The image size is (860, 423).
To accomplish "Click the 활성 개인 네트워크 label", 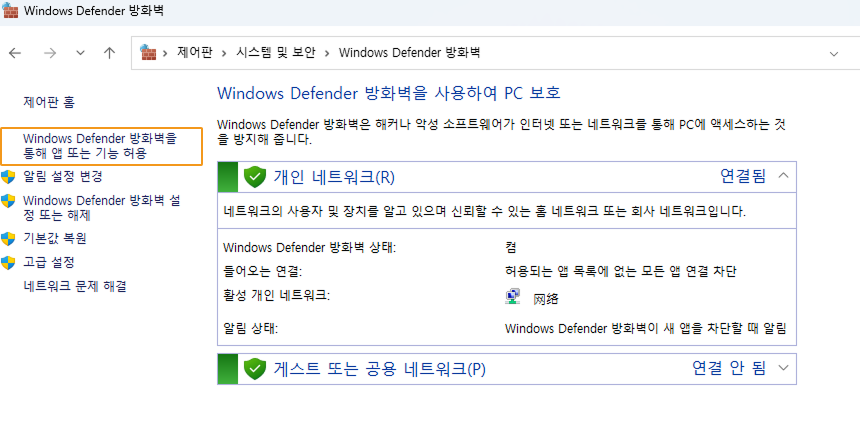I will 276,296.
